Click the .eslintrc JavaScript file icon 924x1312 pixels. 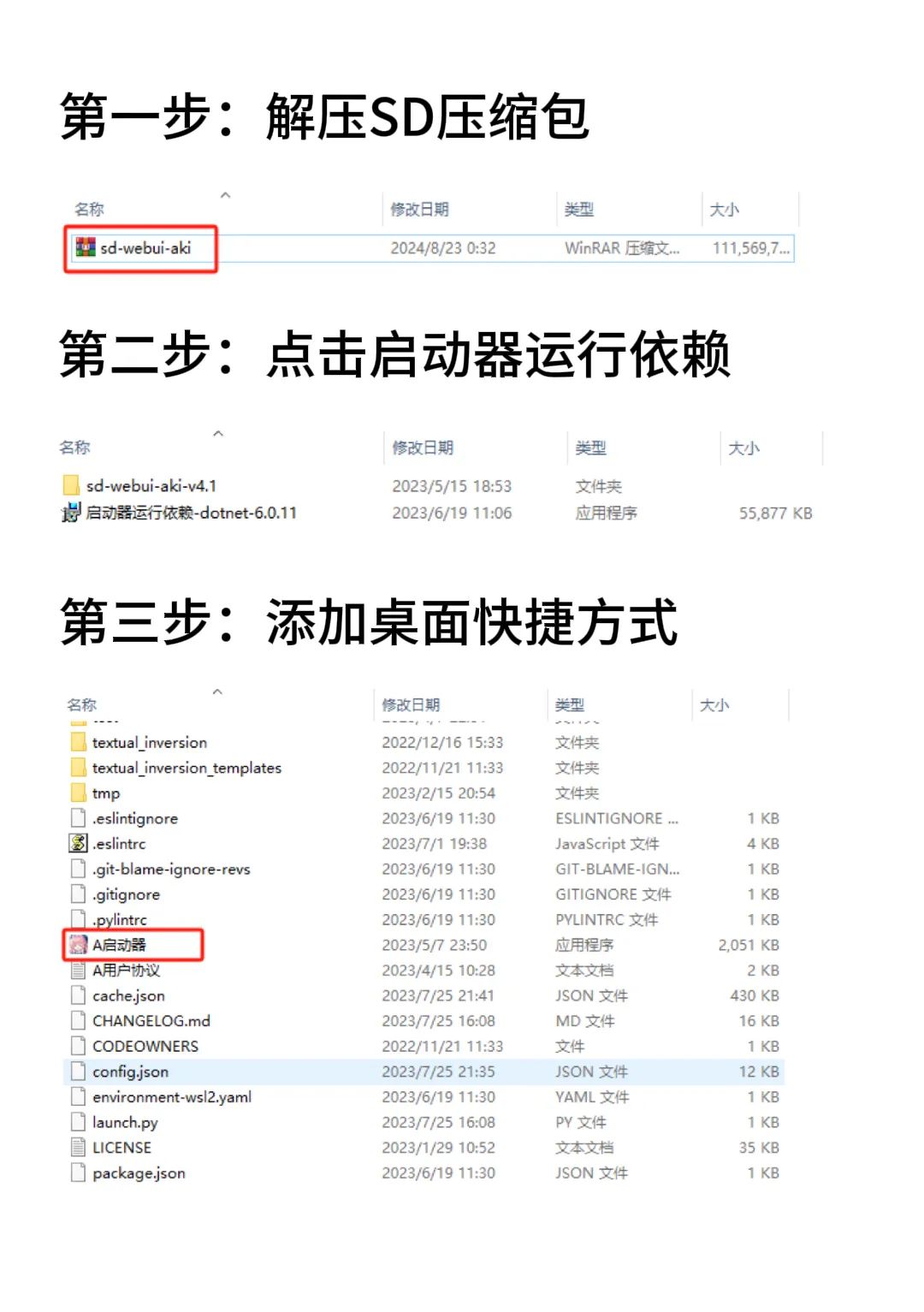[x=78, y=844]
